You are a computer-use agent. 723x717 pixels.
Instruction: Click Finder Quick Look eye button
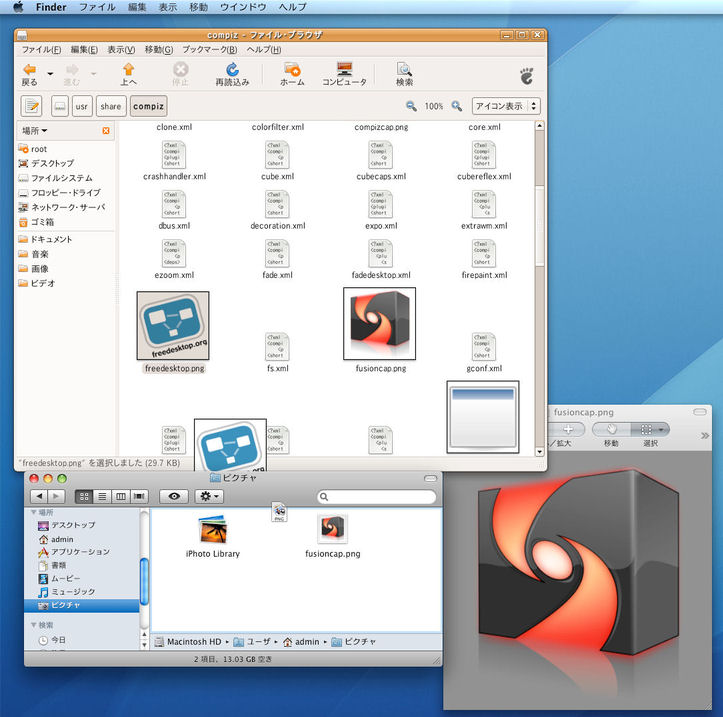(x=174, y=496)
